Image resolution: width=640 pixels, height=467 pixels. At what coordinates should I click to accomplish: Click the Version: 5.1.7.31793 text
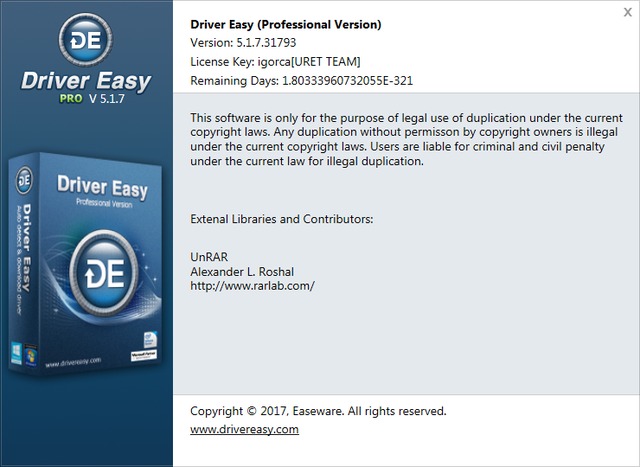coord(243,42)
